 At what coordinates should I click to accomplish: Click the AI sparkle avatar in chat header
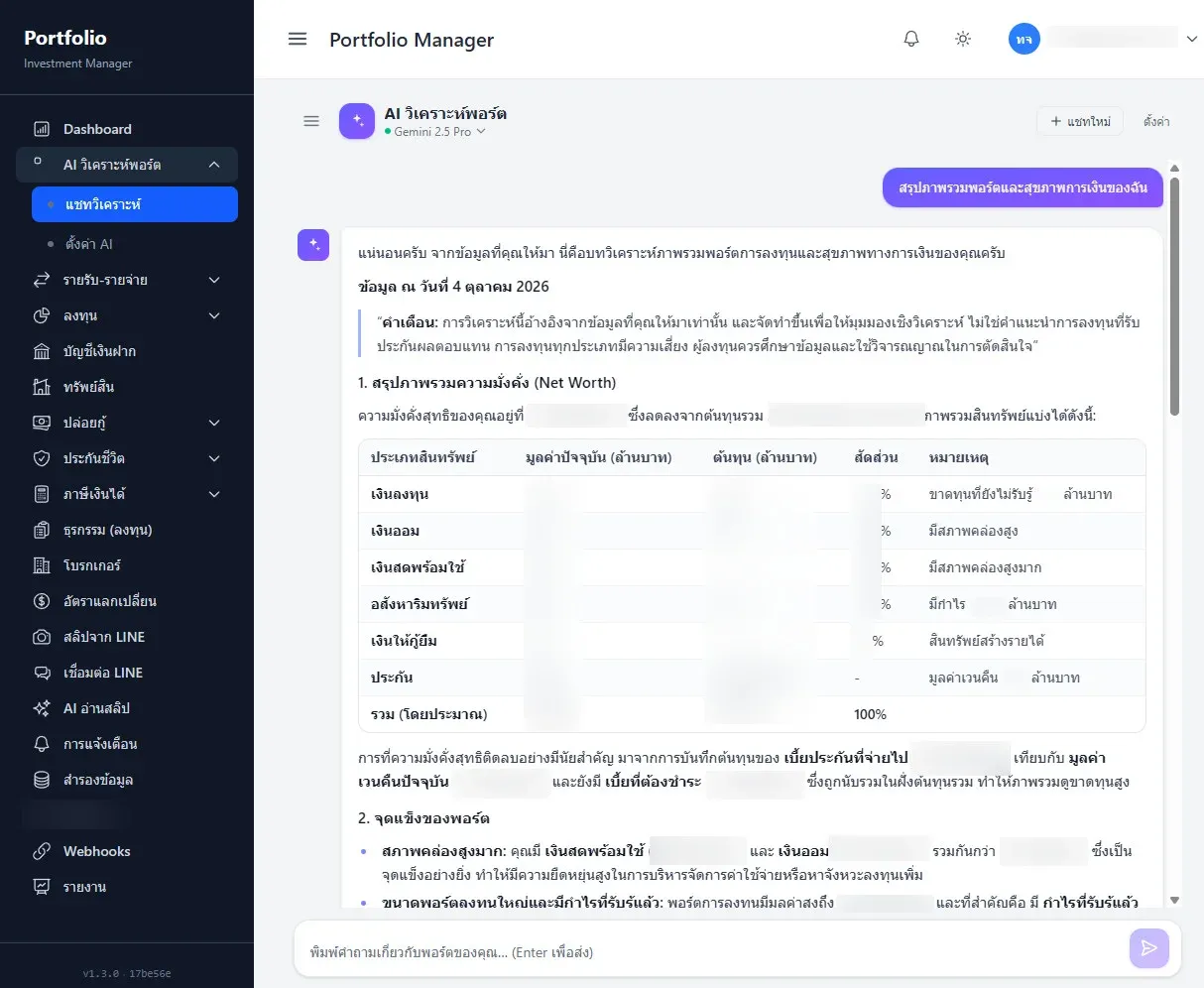357,121
